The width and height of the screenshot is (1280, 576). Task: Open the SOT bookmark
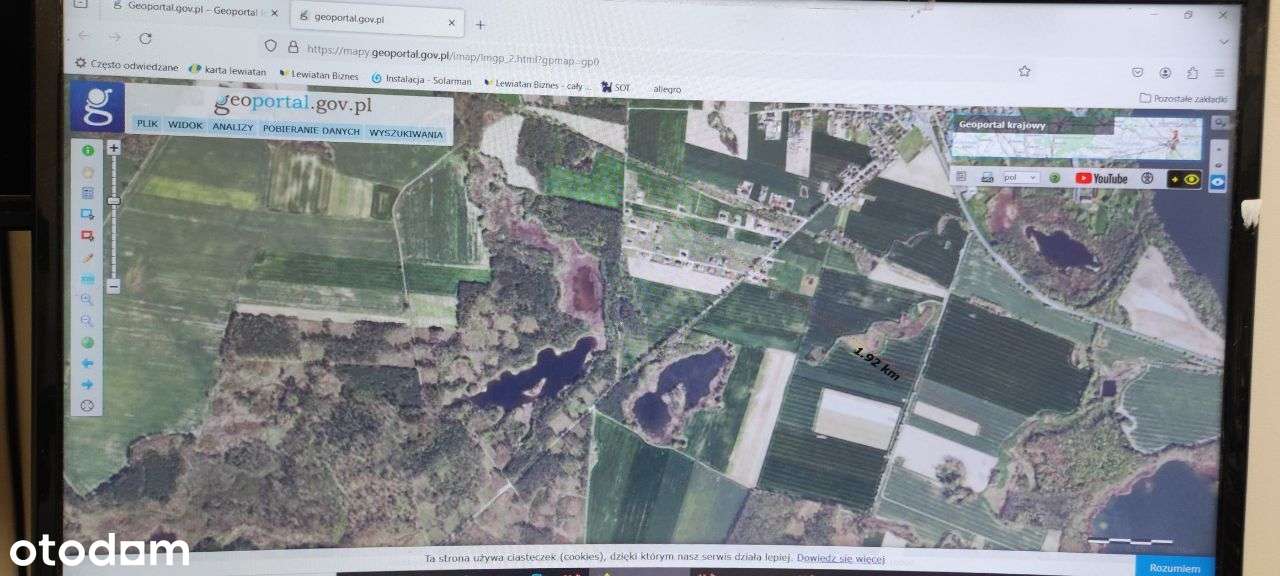tap(616, 87)
